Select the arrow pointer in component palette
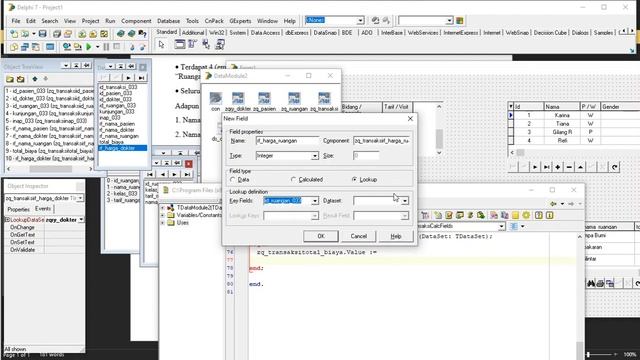This screenshot has height=360, width=640. coord(162,44)
